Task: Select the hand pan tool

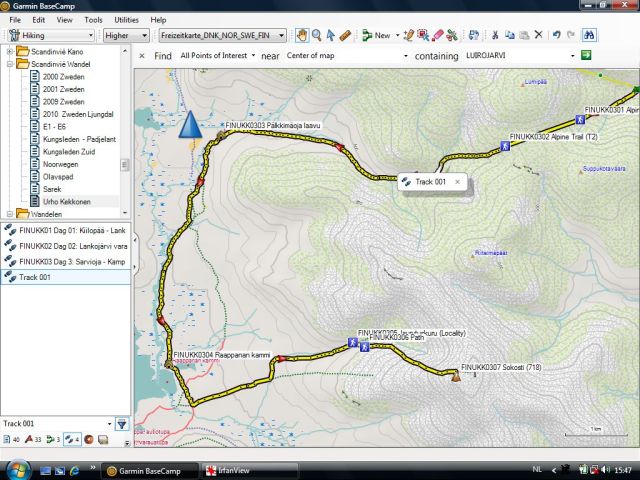Action: click(301, 35)
